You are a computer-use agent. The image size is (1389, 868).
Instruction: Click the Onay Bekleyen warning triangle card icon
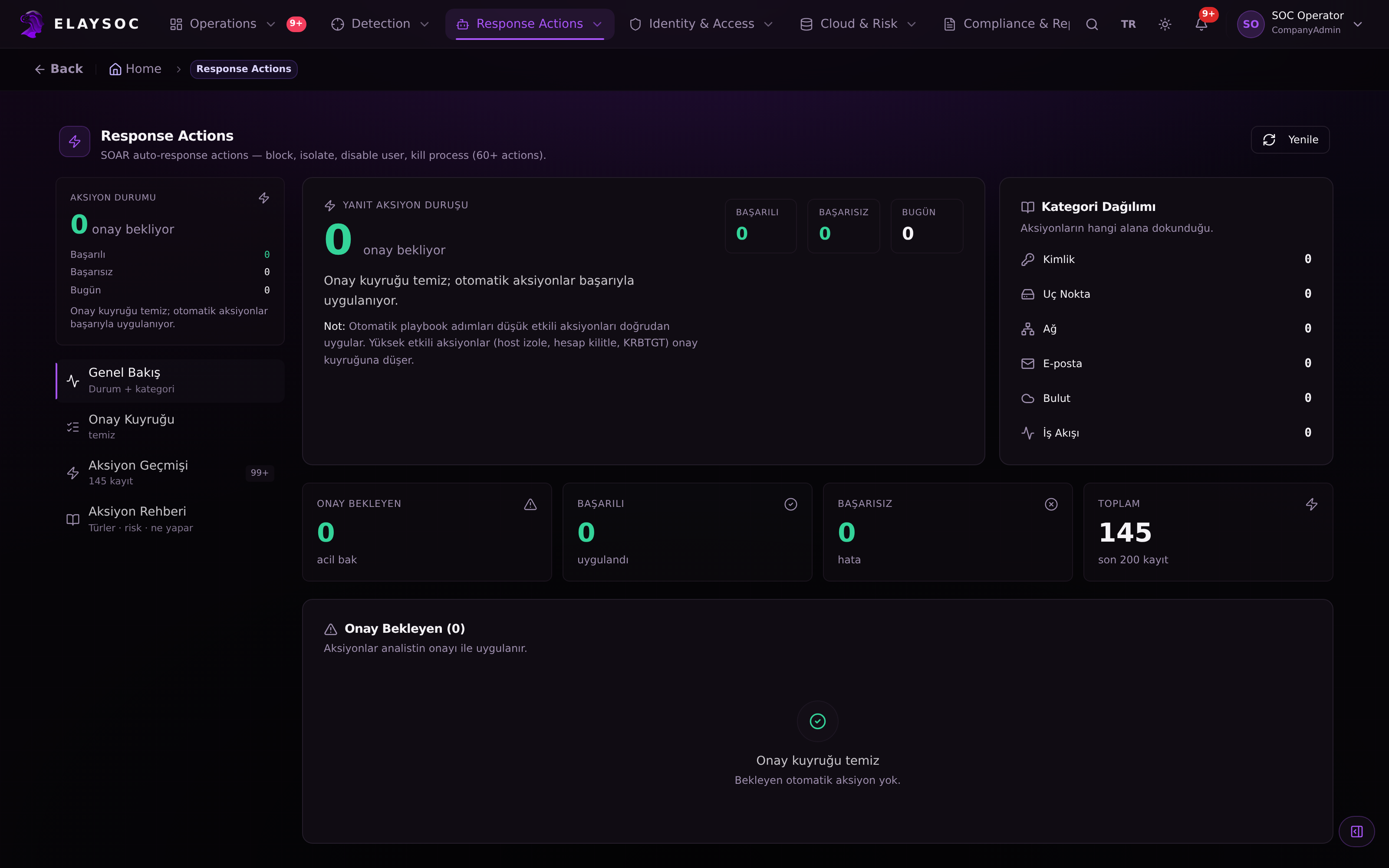(x=530, y=504)
